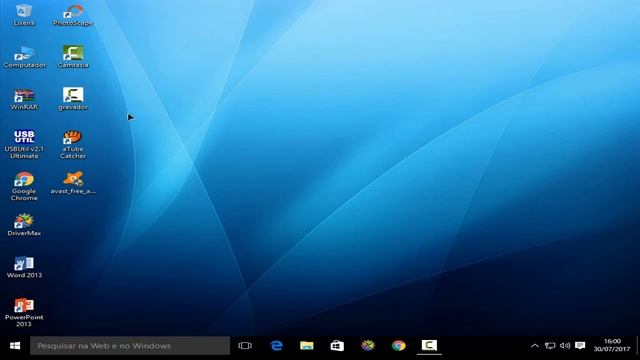Open the network status tray icon
Screen dimensions: 640x360
(550, 346)
